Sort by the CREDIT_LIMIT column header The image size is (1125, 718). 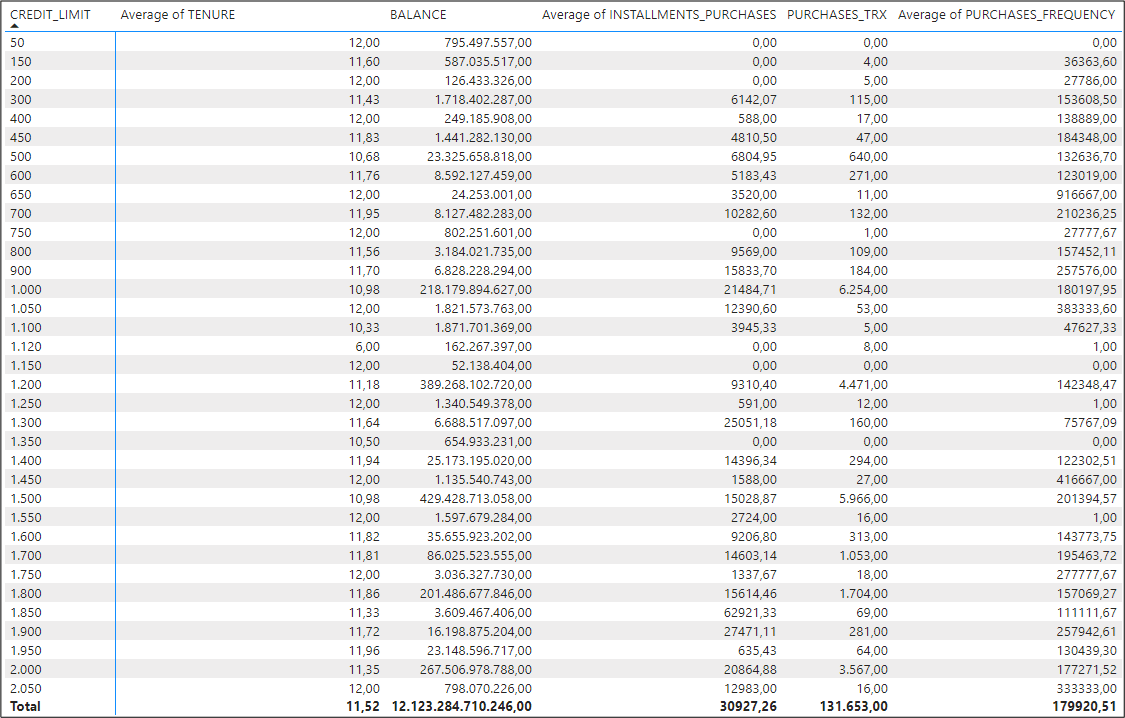(x=49, y=15)
